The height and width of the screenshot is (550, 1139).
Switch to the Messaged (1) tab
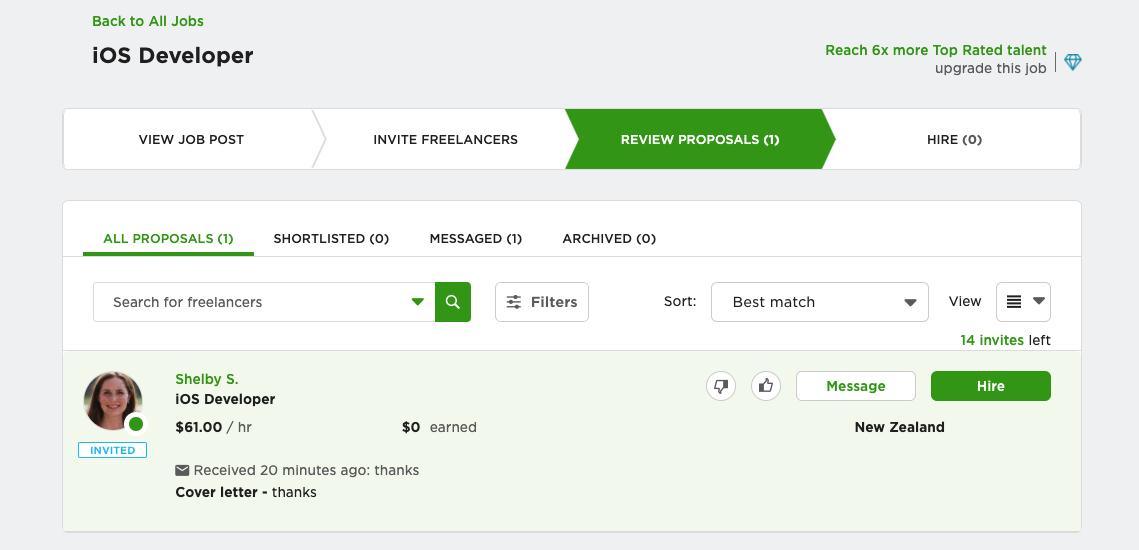(x=476, y=238)
